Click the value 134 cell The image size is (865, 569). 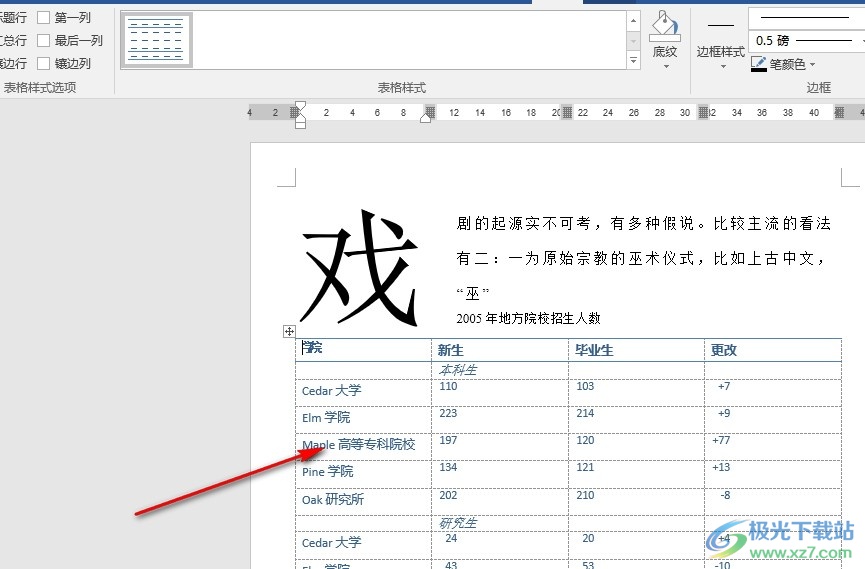pos(499,475)
